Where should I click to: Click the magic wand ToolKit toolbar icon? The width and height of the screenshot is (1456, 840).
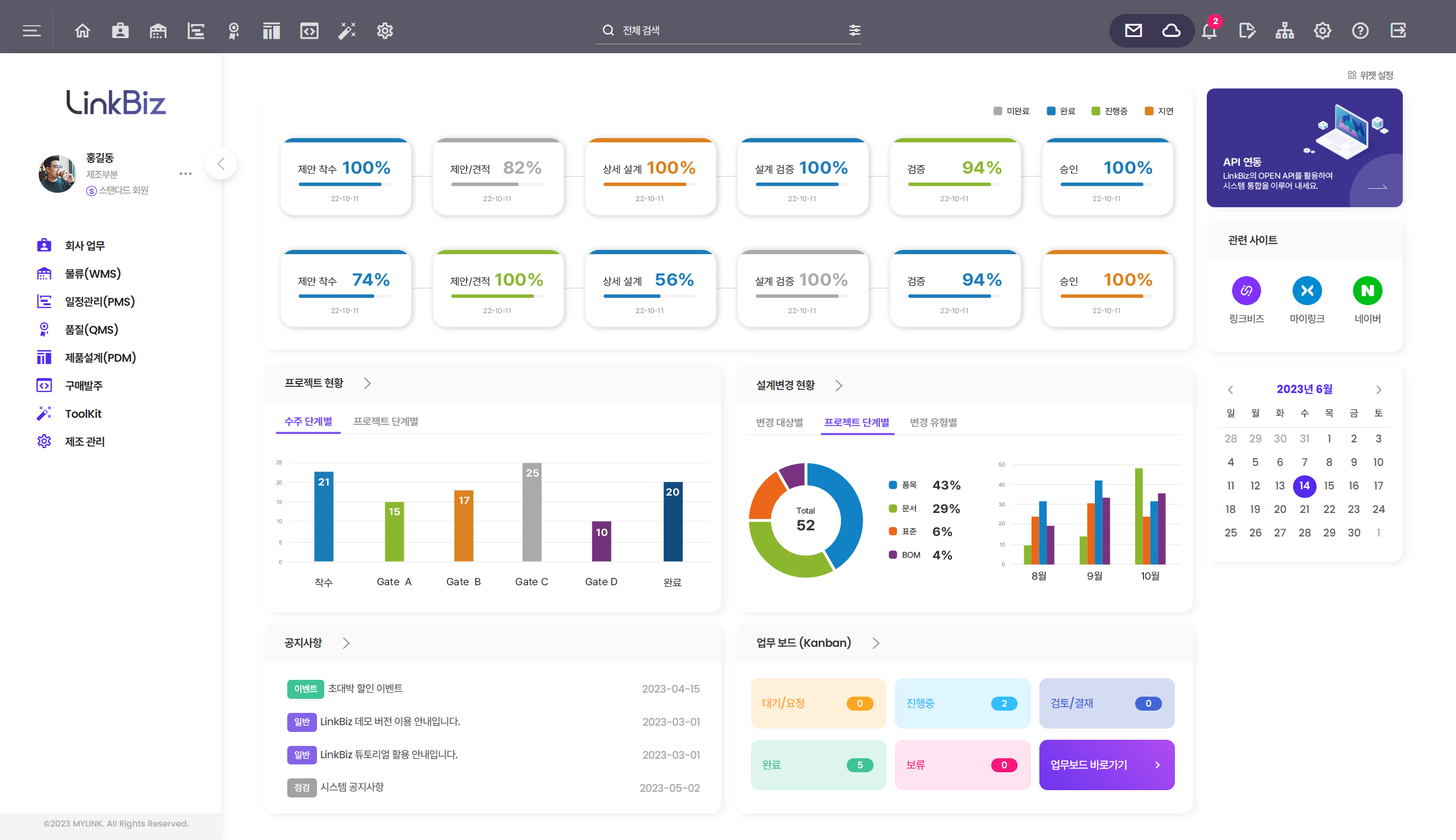pos(347,31)
